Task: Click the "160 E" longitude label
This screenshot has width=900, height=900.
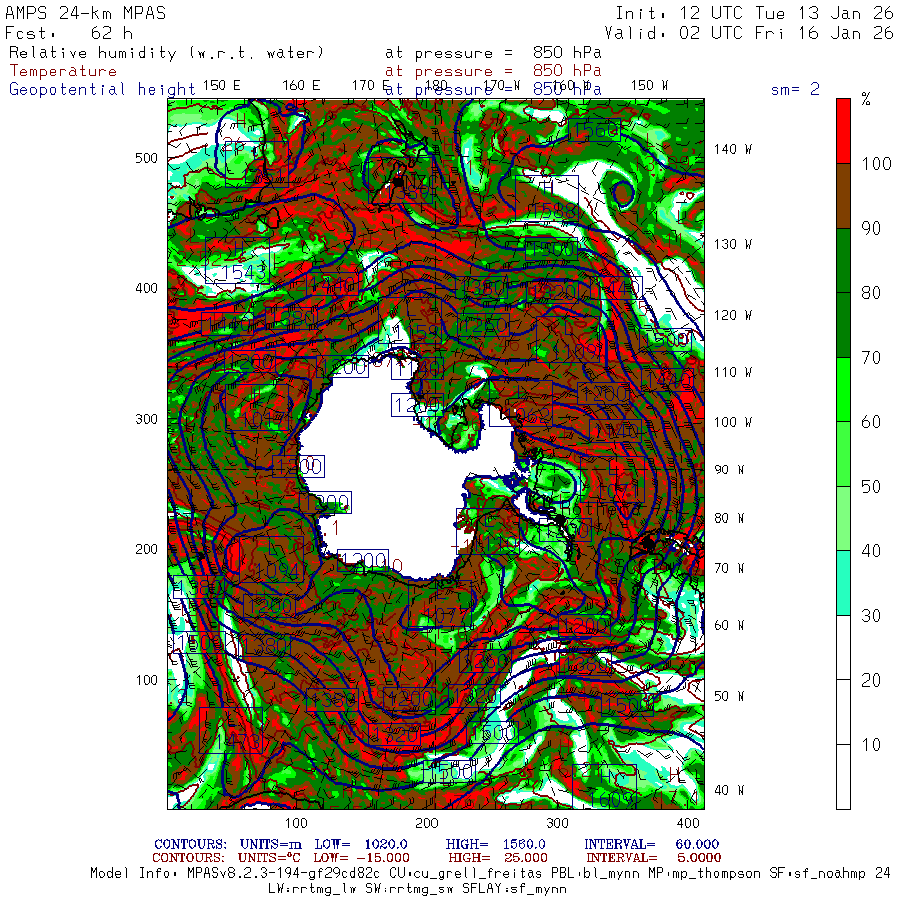Action: coord(301,86)
